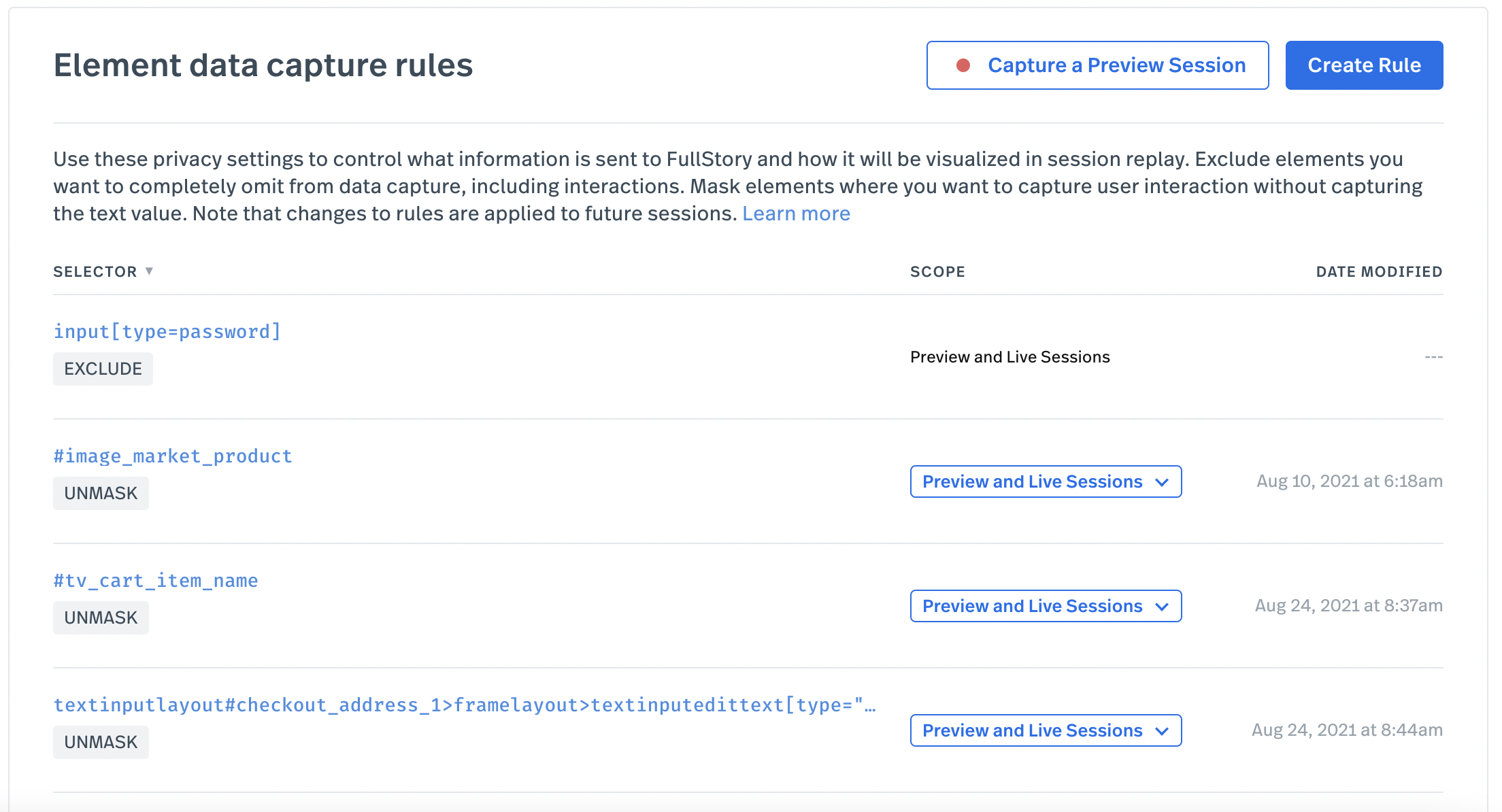Viewport: 1502px width, 812px height.
Task: Open the textinputlayout#checkout_address_1 selector rule
Action: tap(464, 705)
